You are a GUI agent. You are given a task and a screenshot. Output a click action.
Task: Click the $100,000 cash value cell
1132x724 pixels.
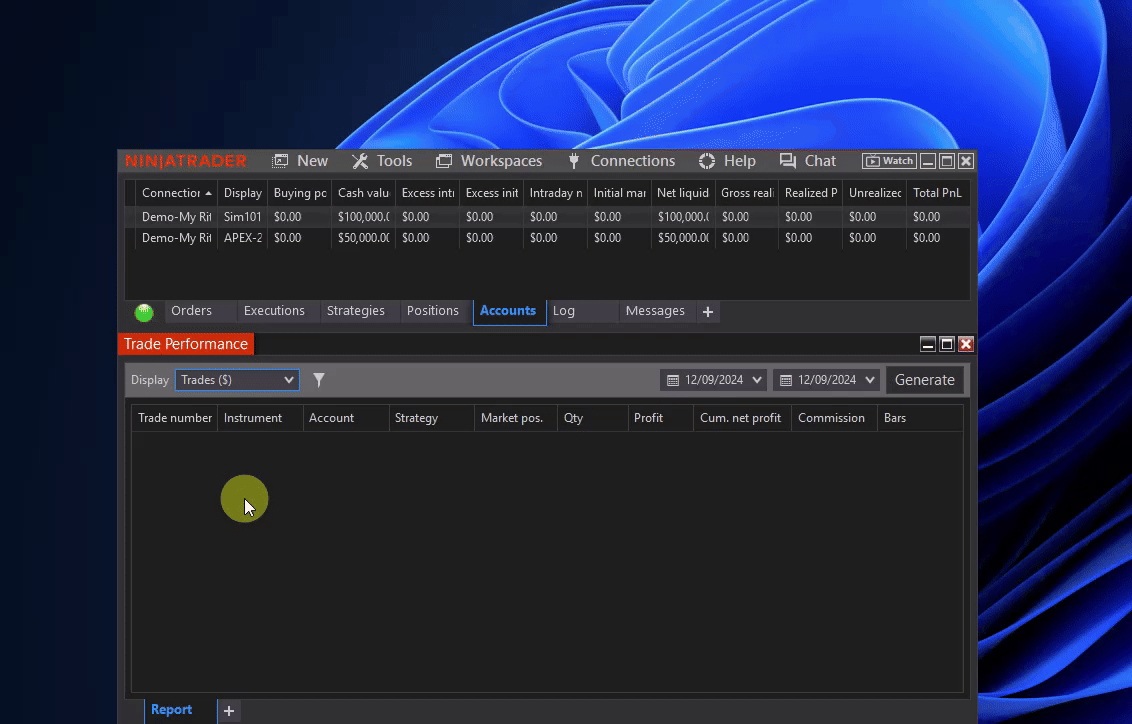point(363,217)
